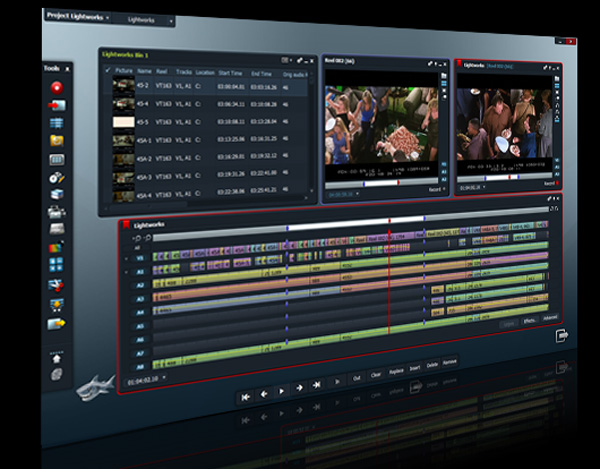The image size is (600, 469).
Task: Toggle the A1 track in timeline
Action: tap(140, 272)
